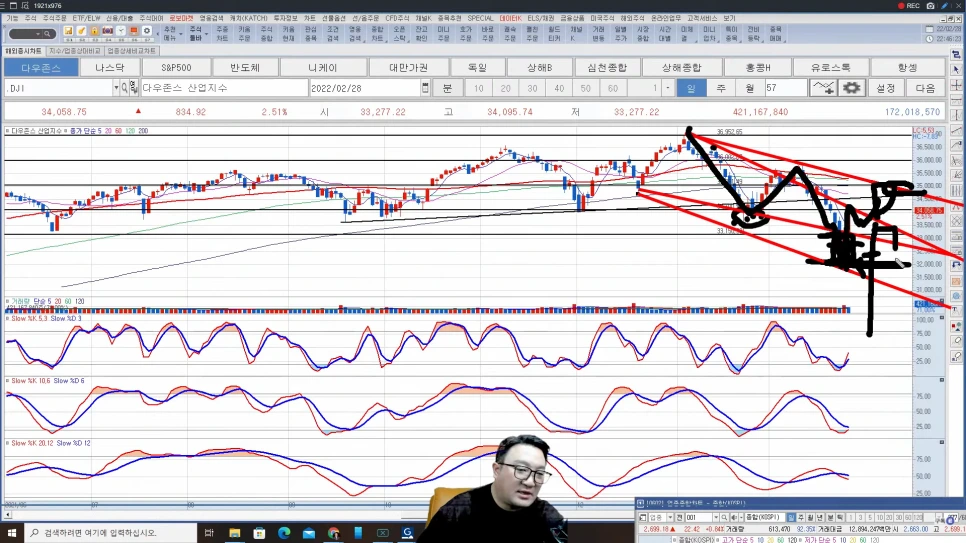Viewport: 966px width, 543px height.
Task: Open File Explorer from taskbar
Action: 235,533
